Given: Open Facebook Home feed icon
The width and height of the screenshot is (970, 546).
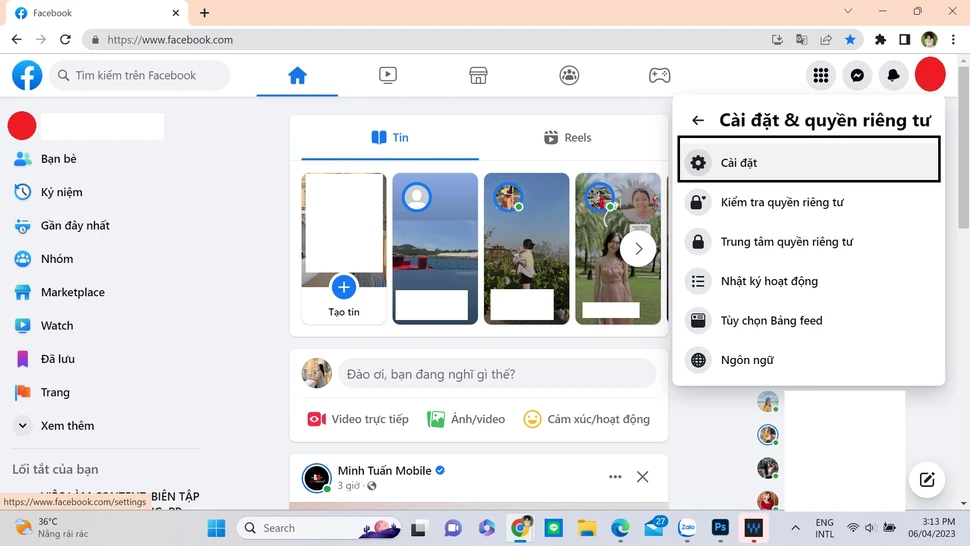Looking at the screenshot, I should tap(297, 75).
